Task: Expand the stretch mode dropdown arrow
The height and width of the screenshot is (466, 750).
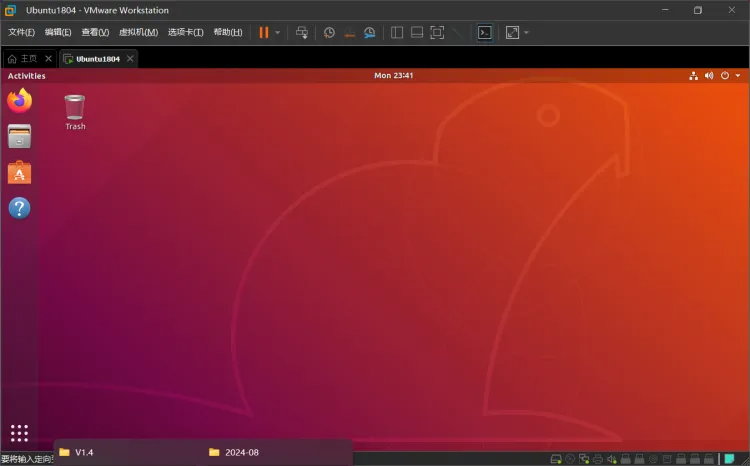Action: coord(527,33)
